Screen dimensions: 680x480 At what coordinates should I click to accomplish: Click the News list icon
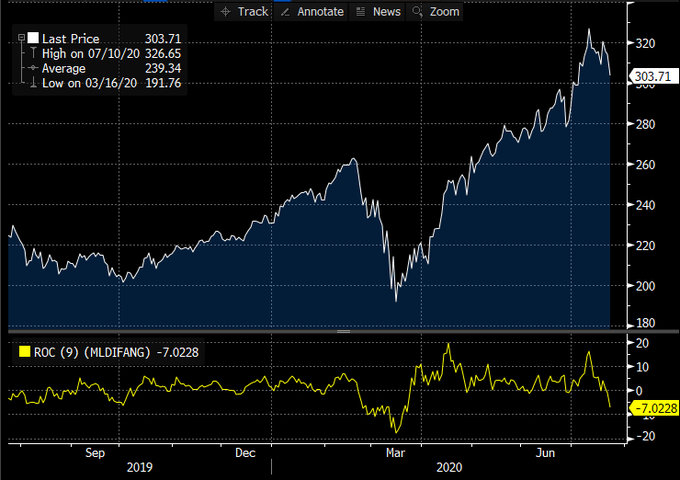pyautogui.click(x=360, y=12)
